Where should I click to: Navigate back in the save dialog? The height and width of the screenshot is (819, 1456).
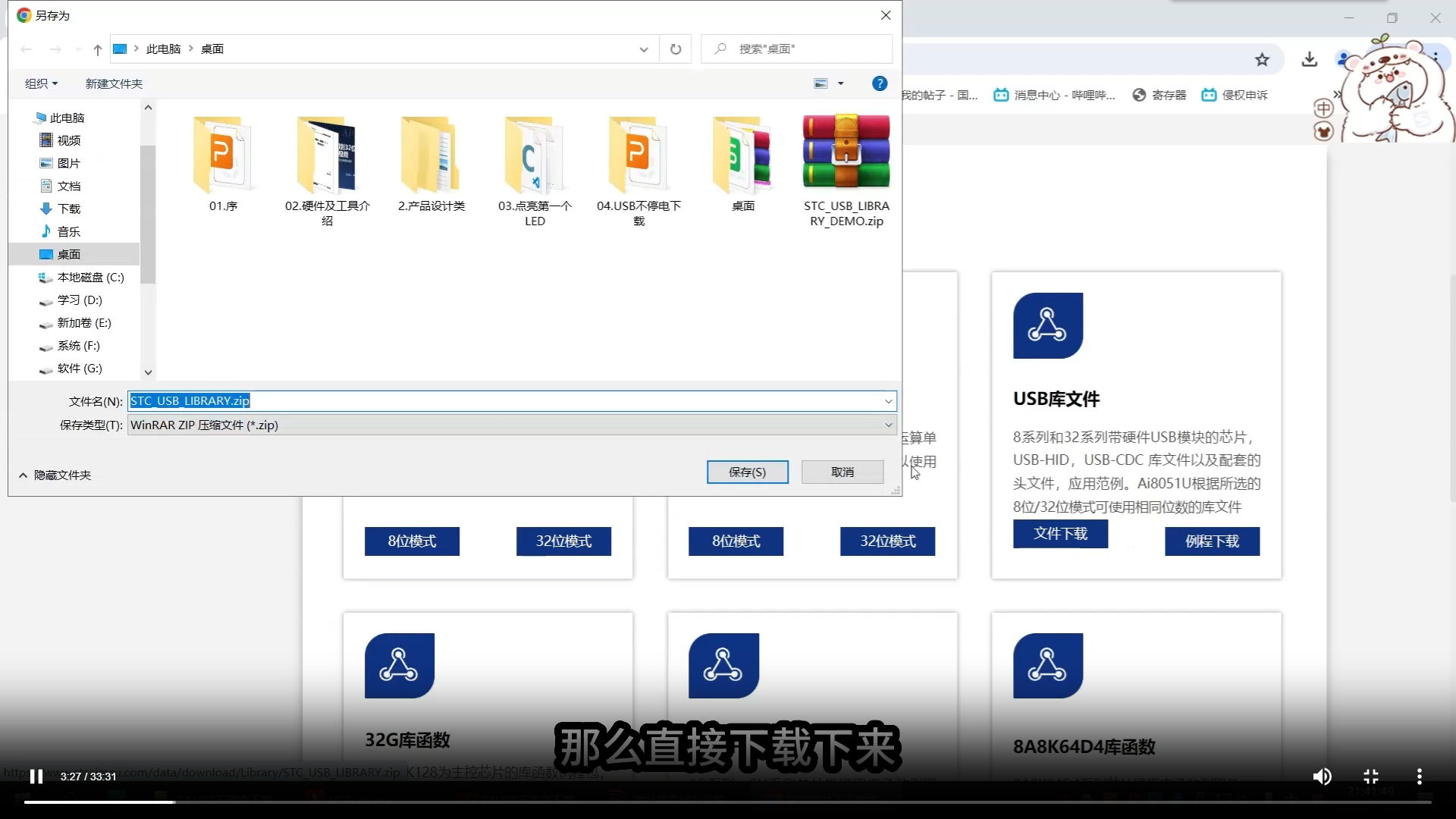pos(27,49)
